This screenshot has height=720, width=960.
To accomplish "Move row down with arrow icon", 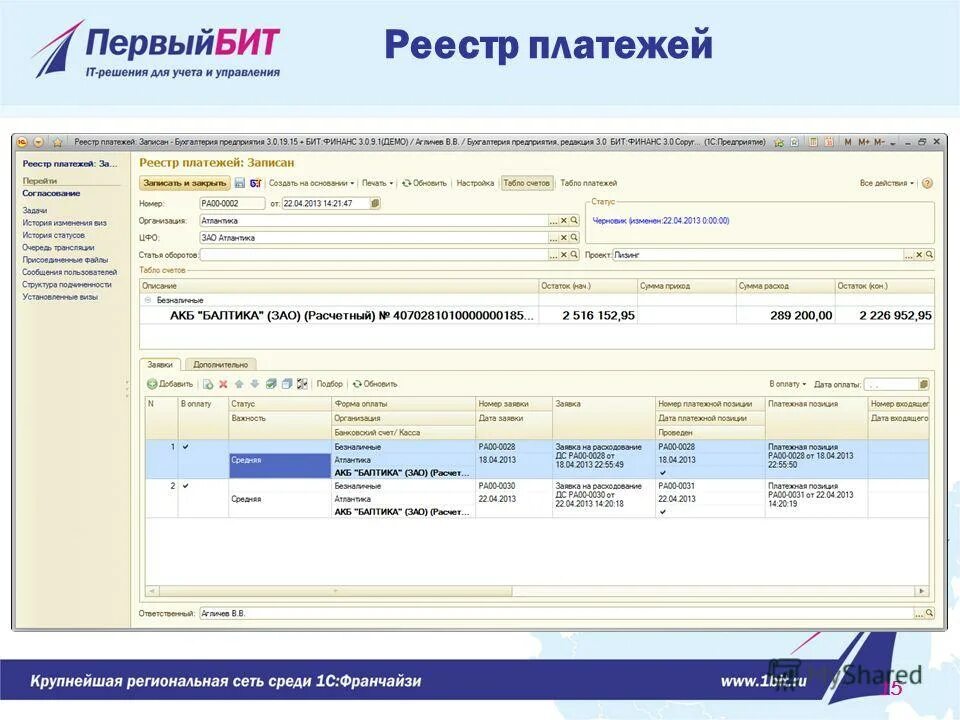I will 254,384.
